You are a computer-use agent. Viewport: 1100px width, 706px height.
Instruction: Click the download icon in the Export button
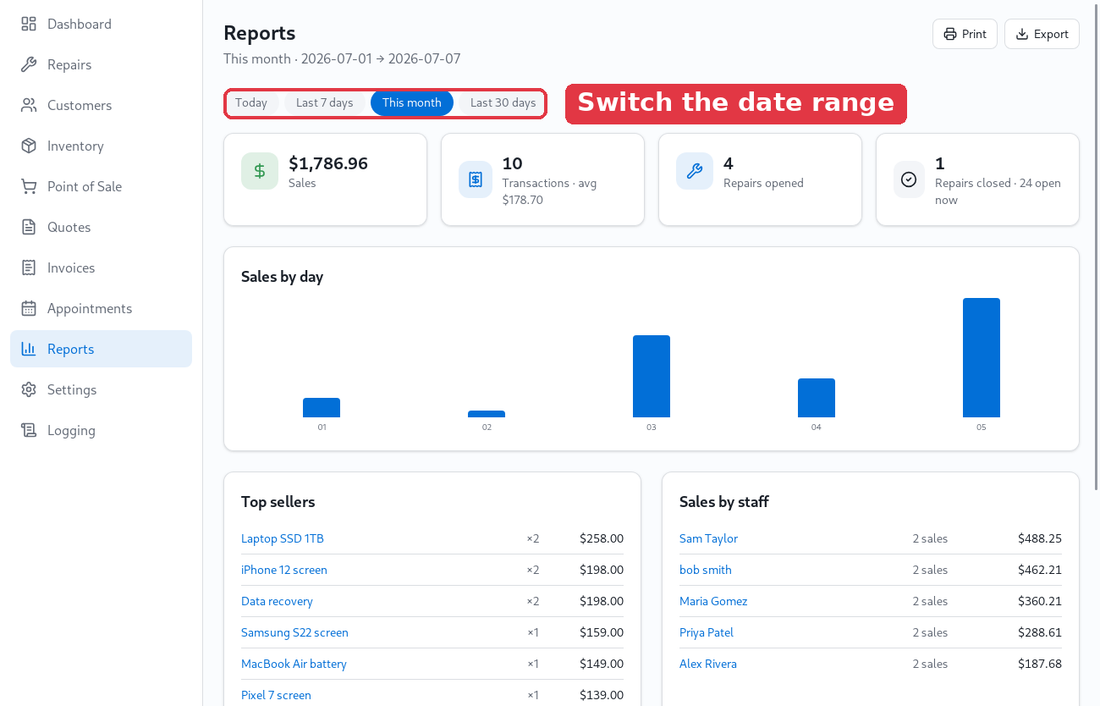(x=1022, y=34)
